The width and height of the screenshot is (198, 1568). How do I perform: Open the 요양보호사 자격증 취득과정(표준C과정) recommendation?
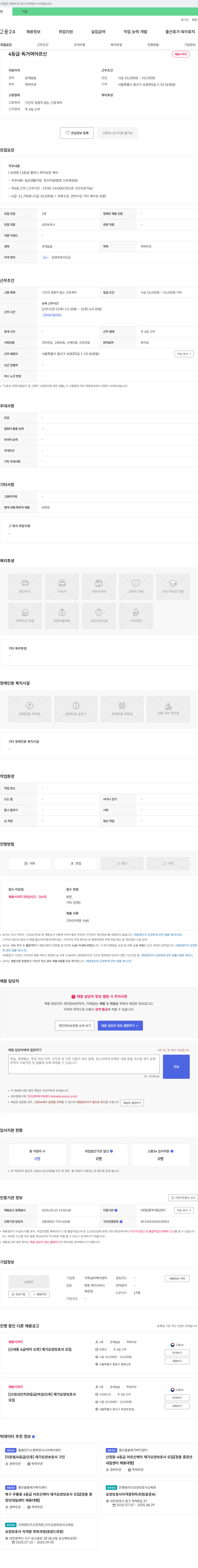[x=34, y=1532]
